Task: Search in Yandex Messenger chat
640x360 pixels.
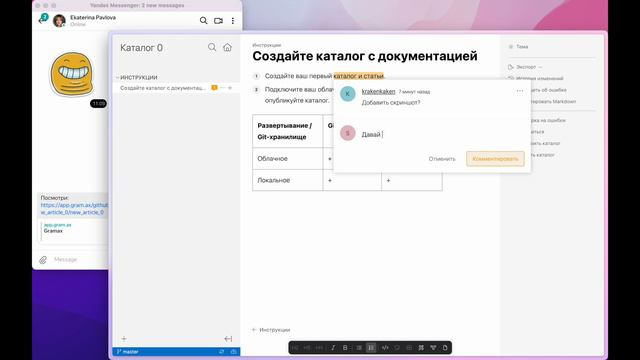Action: (203, 20)
